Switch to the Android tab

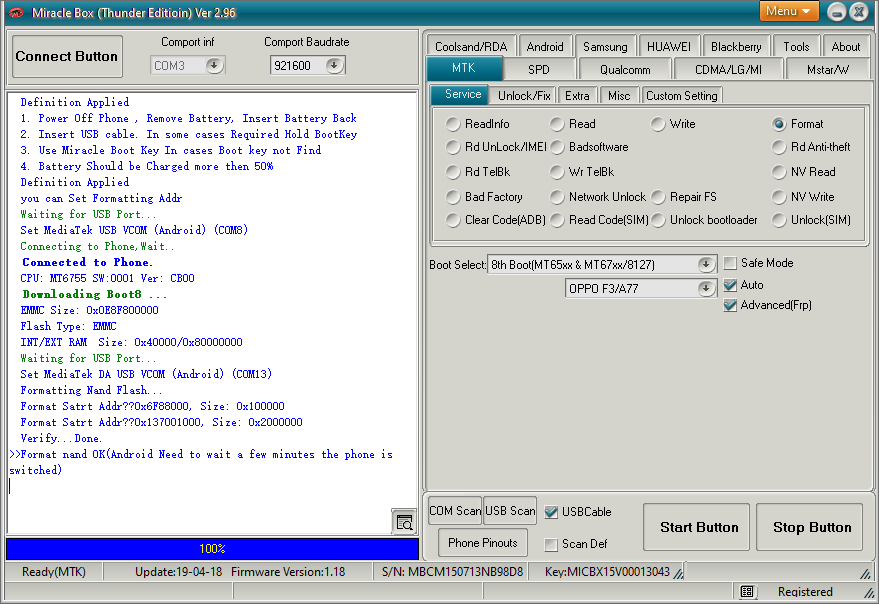(545, 47)
